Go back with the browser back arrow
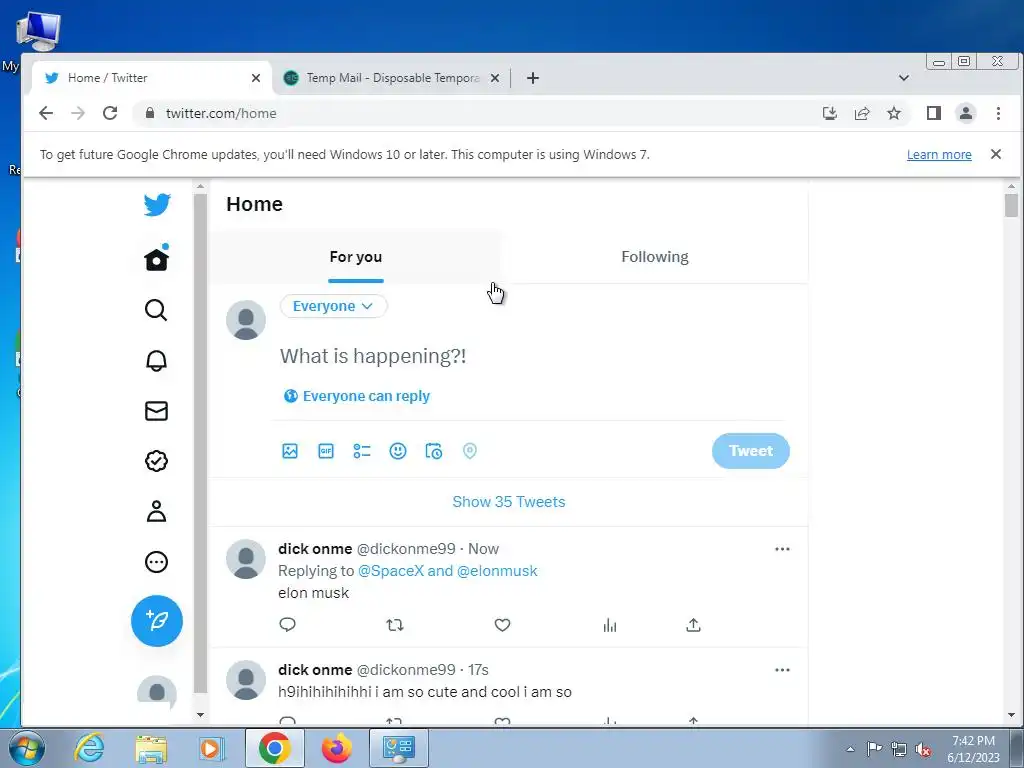This screenshot has width=1024, height=768. pyautogui.click(x=46, y=113)
